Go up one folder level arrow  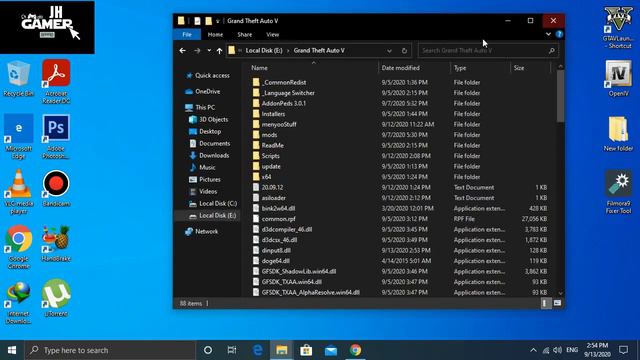click(x=220, y=51)
